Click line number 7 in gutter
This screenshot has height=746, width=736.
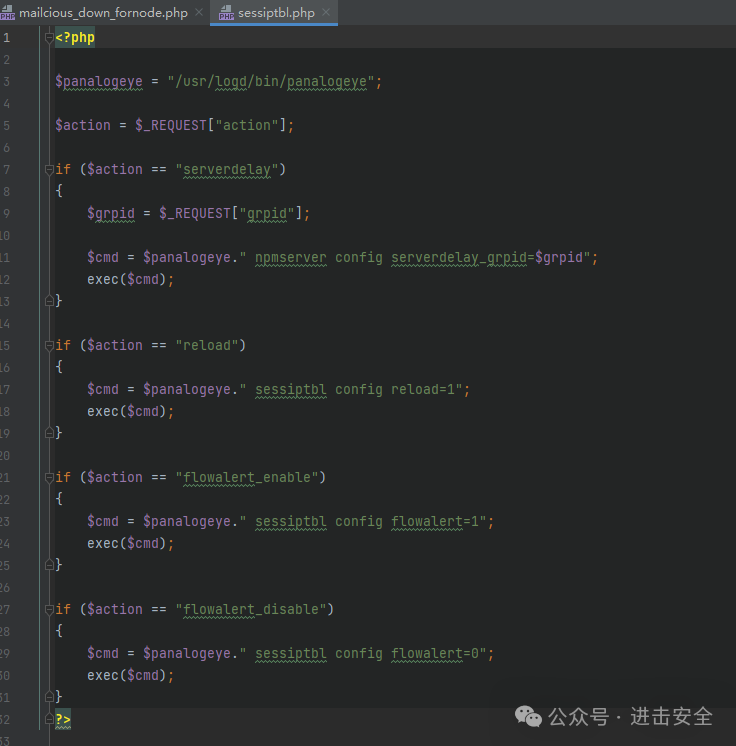coord(6,169)
